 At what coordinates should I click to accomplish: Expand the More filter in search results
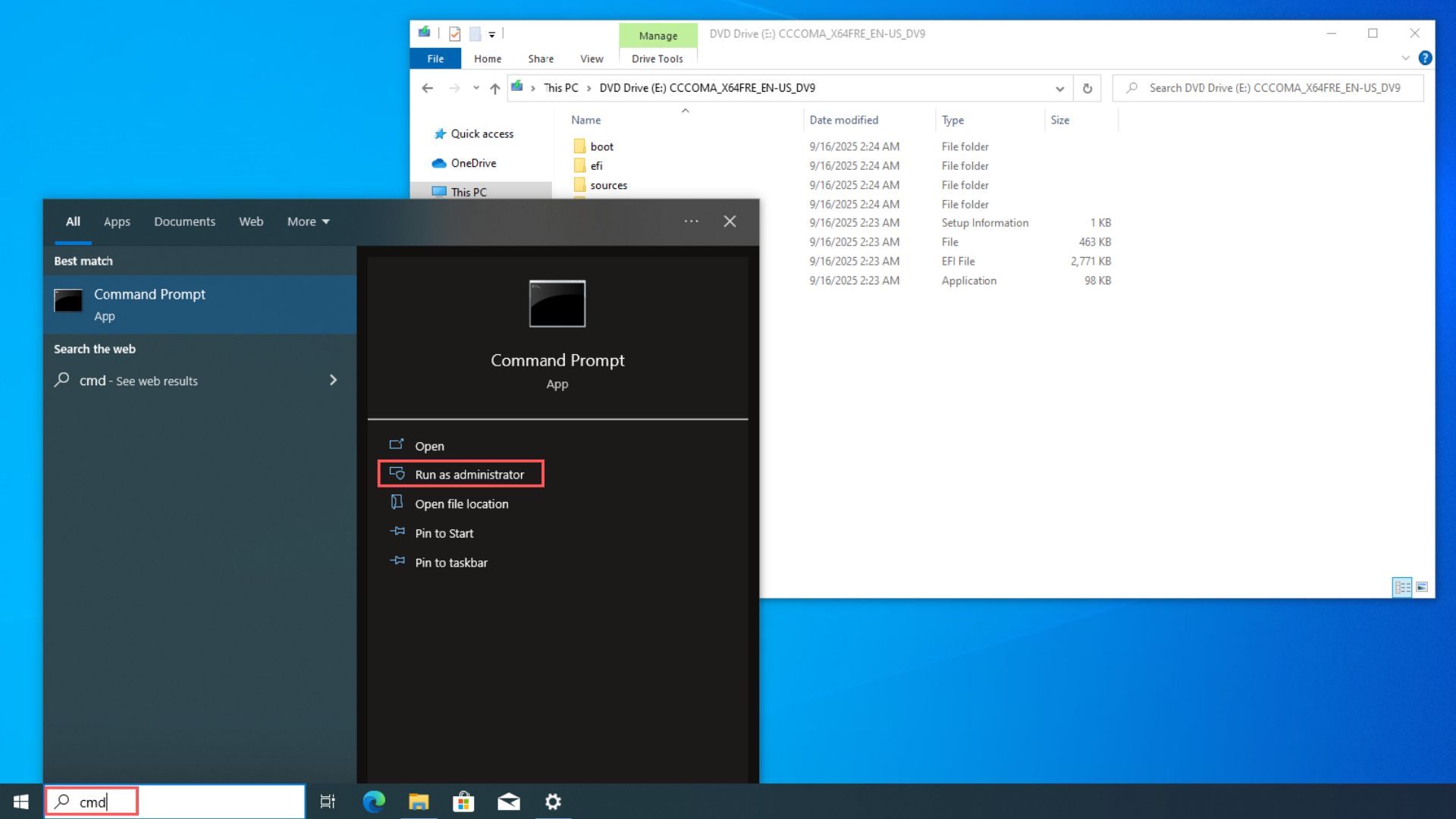pos(306,221)
